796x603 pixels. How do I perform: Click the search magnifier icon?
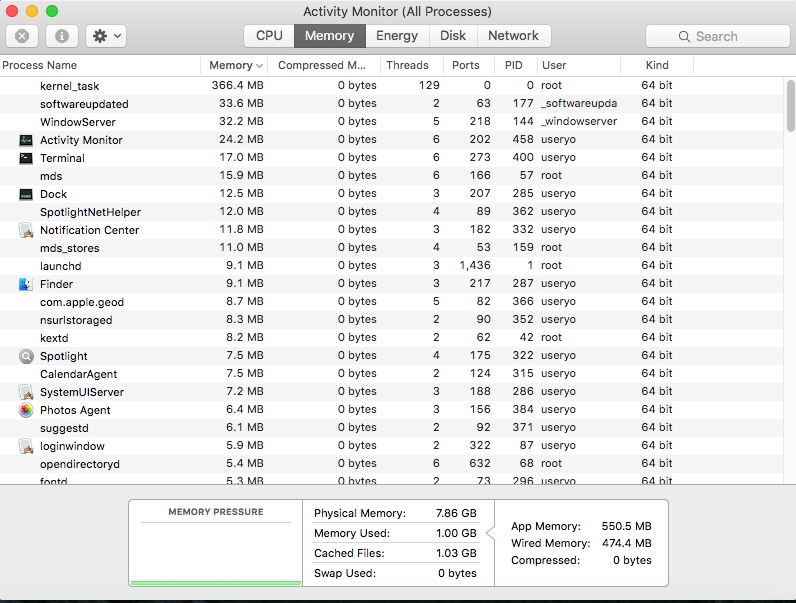[x=684, y=37]
